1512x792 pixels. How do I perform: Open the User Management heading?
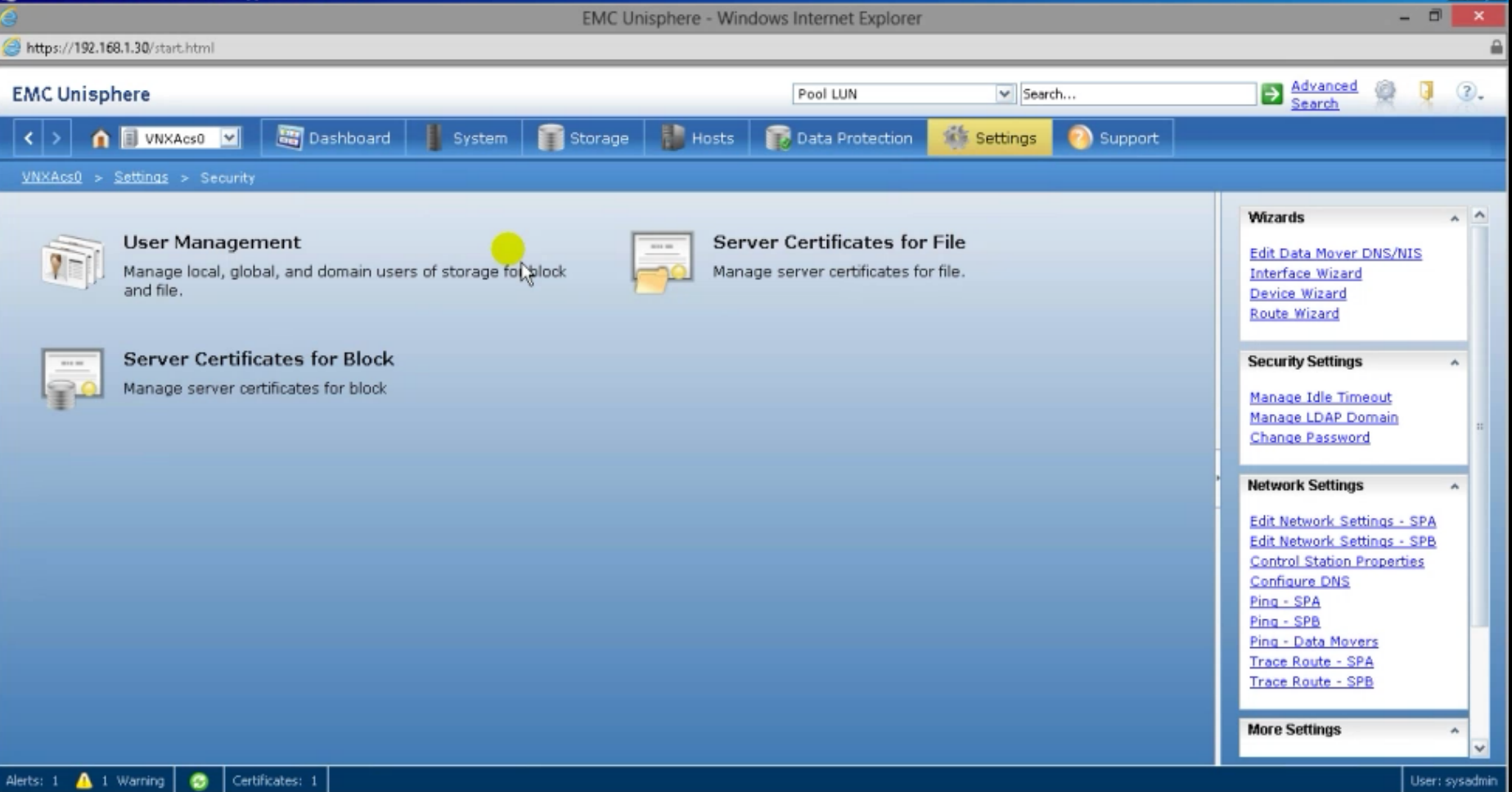pyautogui.click(x=212, y=242)
